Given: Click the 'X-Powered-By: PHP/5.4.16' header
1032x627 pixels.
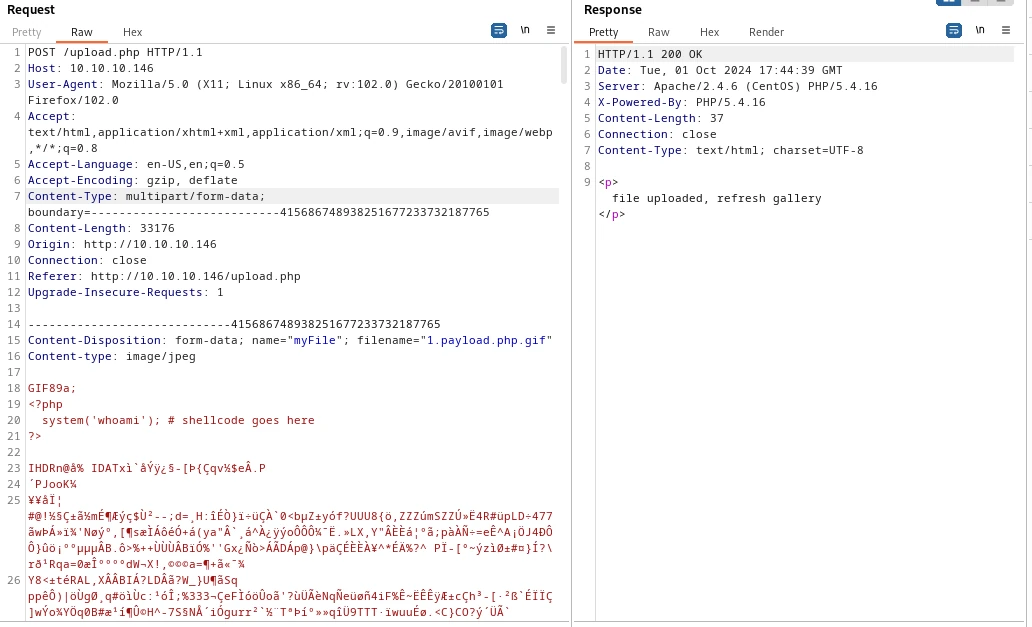Looking at the screenshot, I should (681, 102).
